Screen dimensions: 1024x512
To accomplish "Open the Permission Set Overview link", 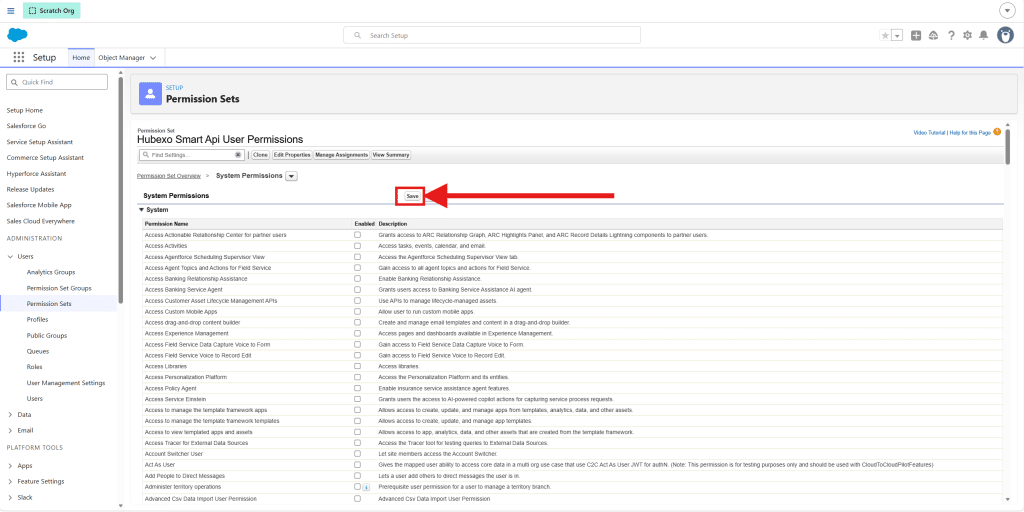I will point(168,176).
